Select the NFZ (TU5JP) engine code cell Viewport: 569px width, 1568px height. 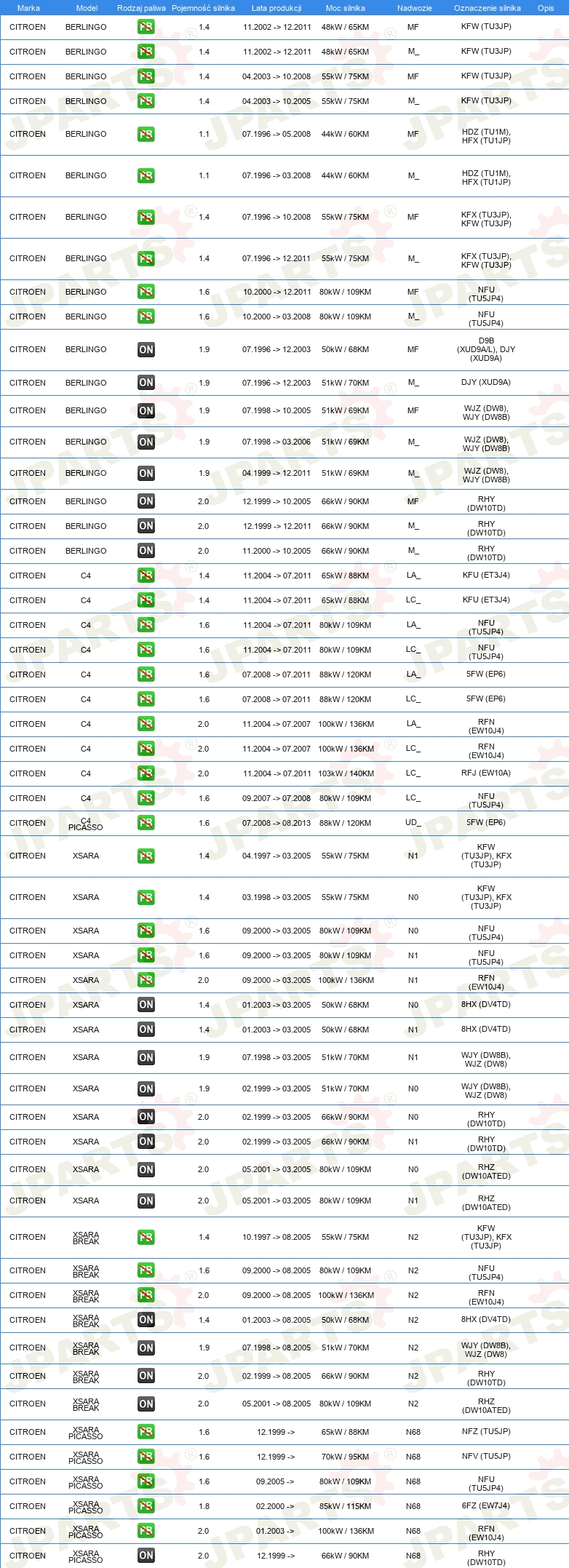click(486, 1432)
